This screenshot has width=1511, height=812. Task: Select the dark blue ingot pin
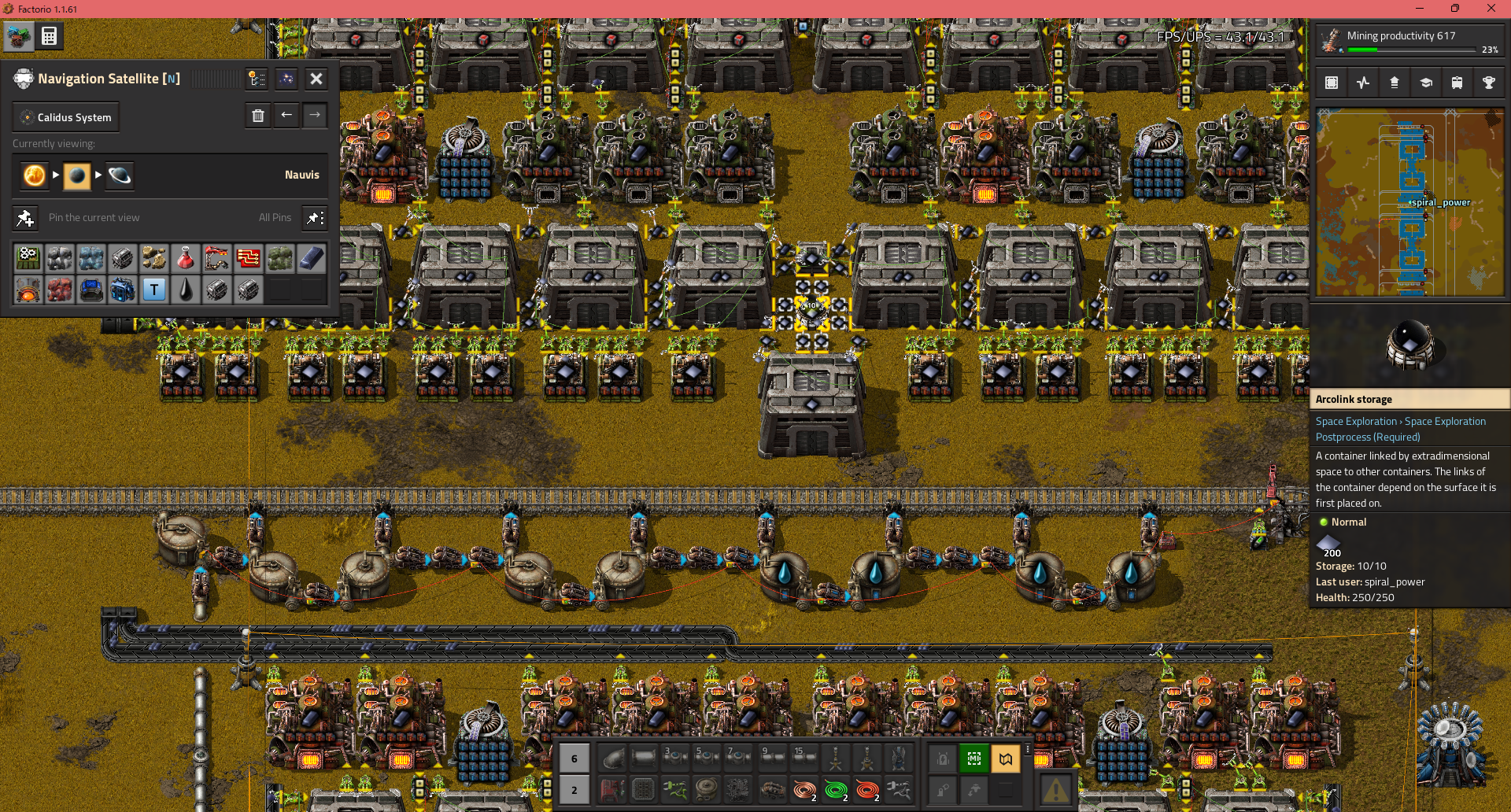[312, 258]
